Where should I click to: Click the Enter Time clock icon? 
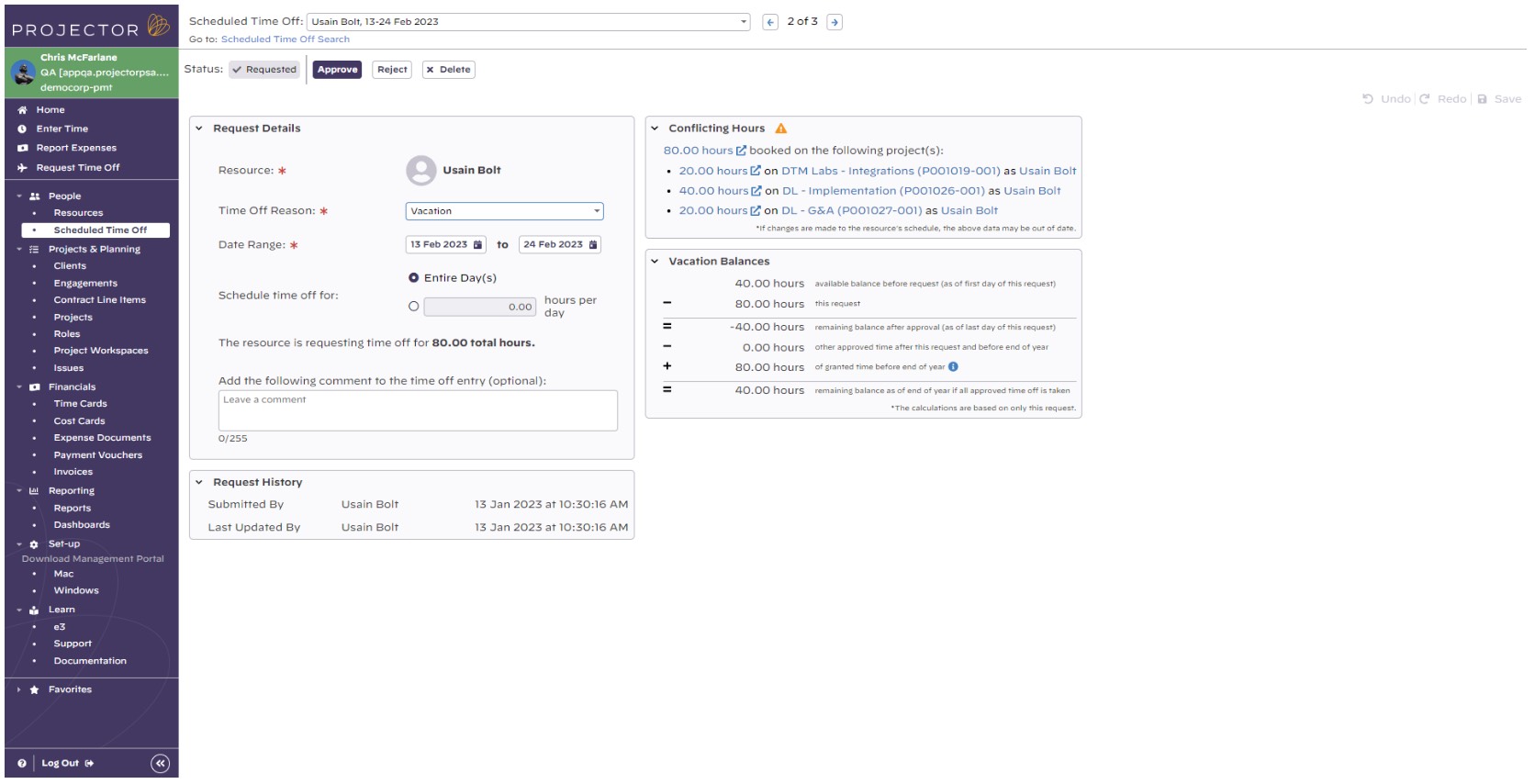[22, 129]
